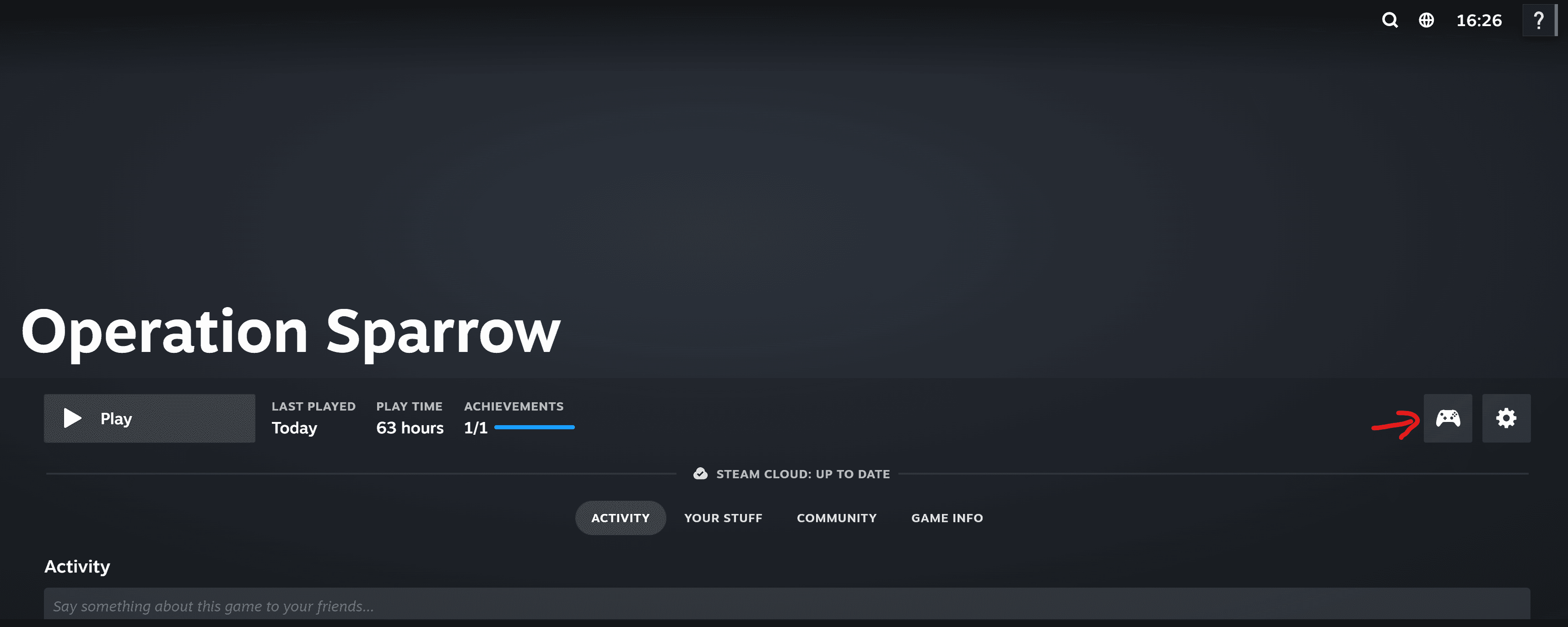The width and height of the screenshot is (1568, 627).
Task: Switch to the Game Info tab
Action: (x=947, y=518)
